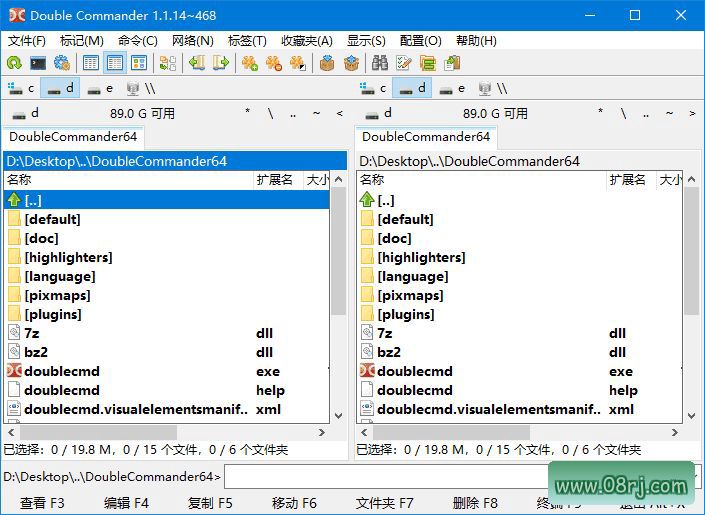The image size is (705, 515).
Task: Click the 查看 F3 button
Action: [x=42, y=503]
